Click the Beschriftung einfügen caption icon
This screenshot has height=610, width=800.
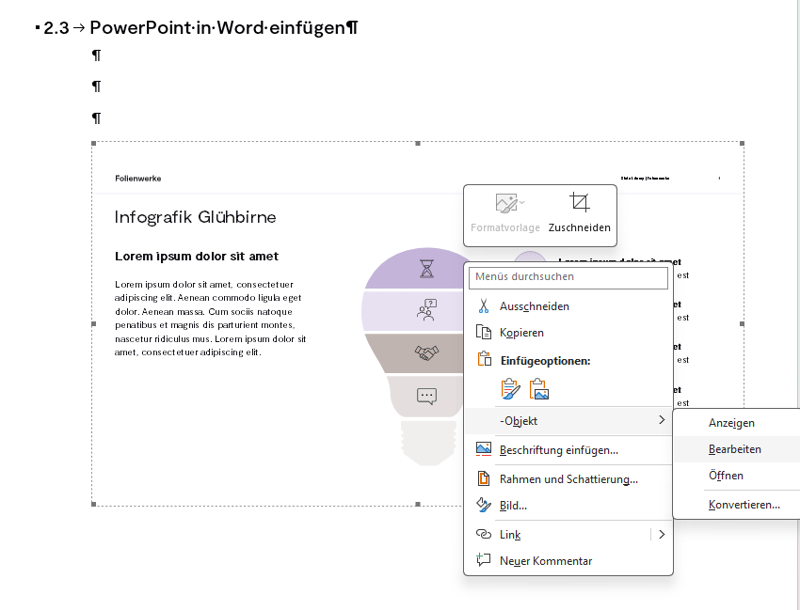(483, 449)
